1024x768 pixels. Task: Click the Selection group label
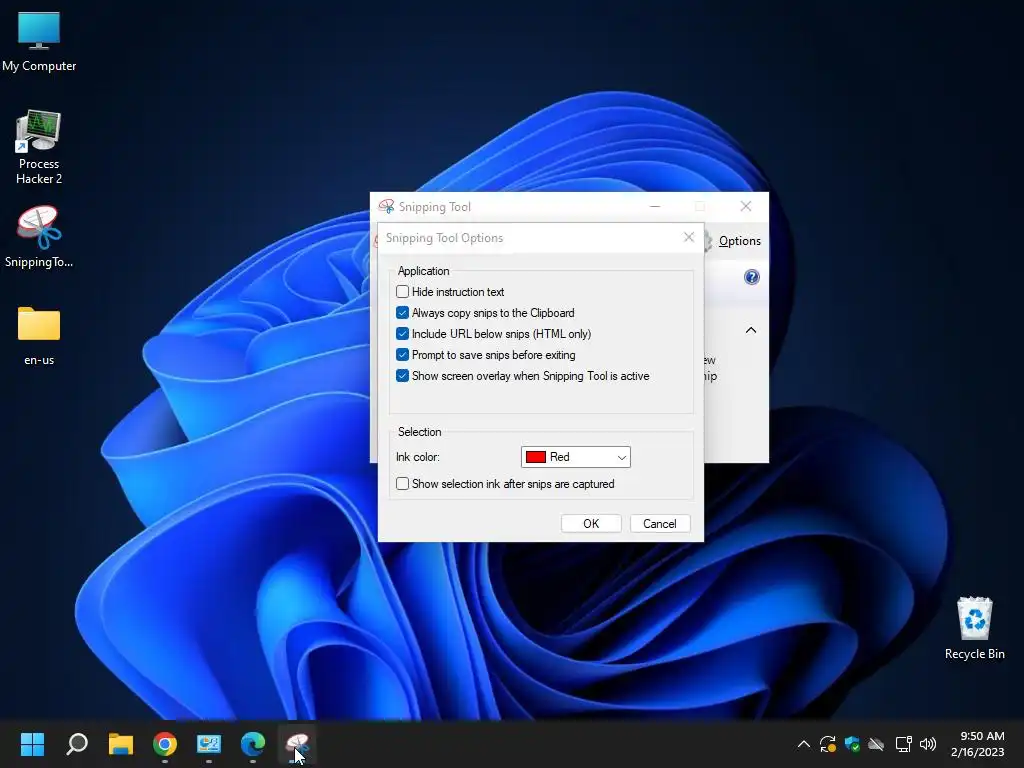[x=419, y=432]
